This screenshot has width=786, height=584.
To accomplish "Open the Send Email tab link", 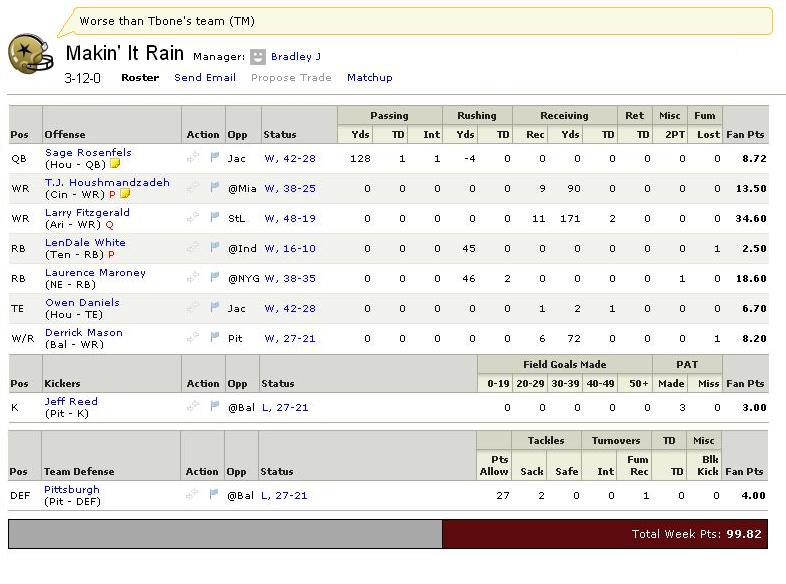I will tap(205, 78).
